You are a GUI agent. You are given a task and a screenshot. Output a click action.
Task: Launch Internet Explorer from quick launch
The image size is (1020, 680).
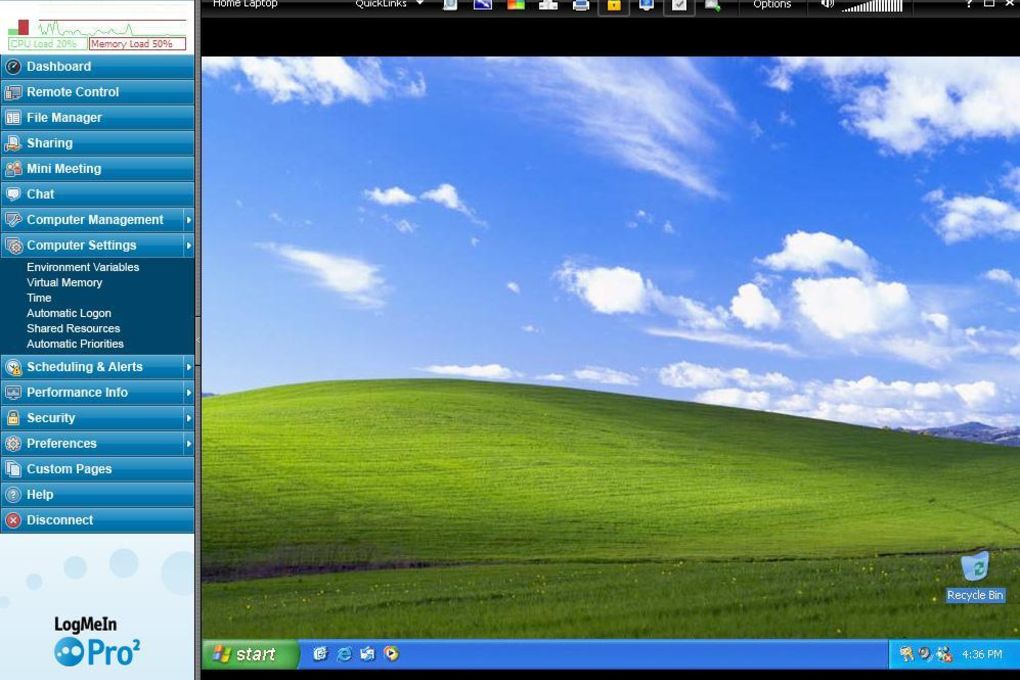pos(344,654)
